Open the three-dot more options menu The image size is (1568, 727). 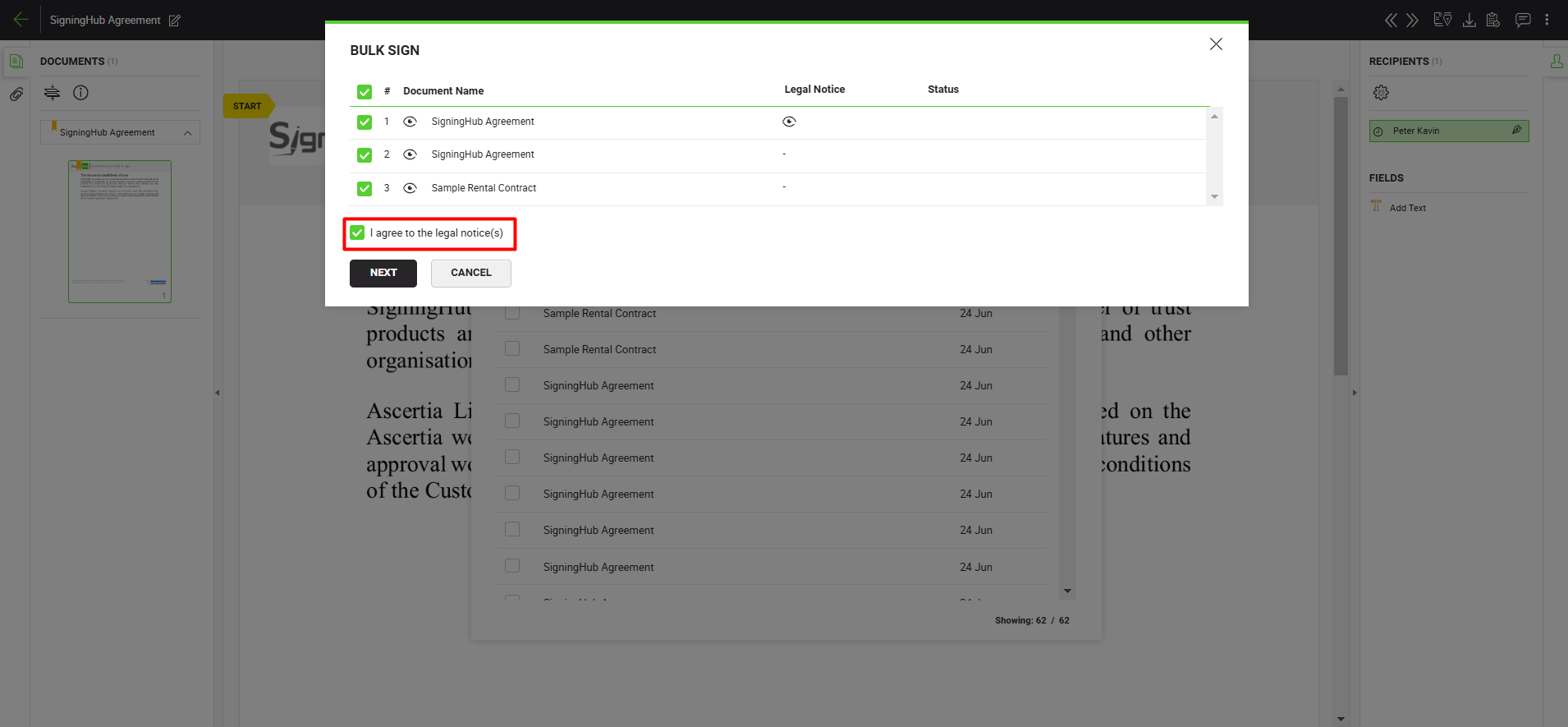(1547, 20)
